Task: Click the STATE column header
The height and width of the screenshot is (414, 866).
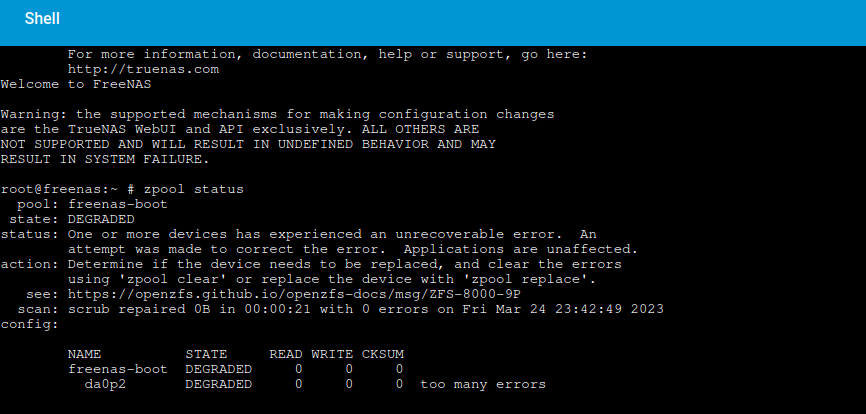Action: (x=206, y=354)
